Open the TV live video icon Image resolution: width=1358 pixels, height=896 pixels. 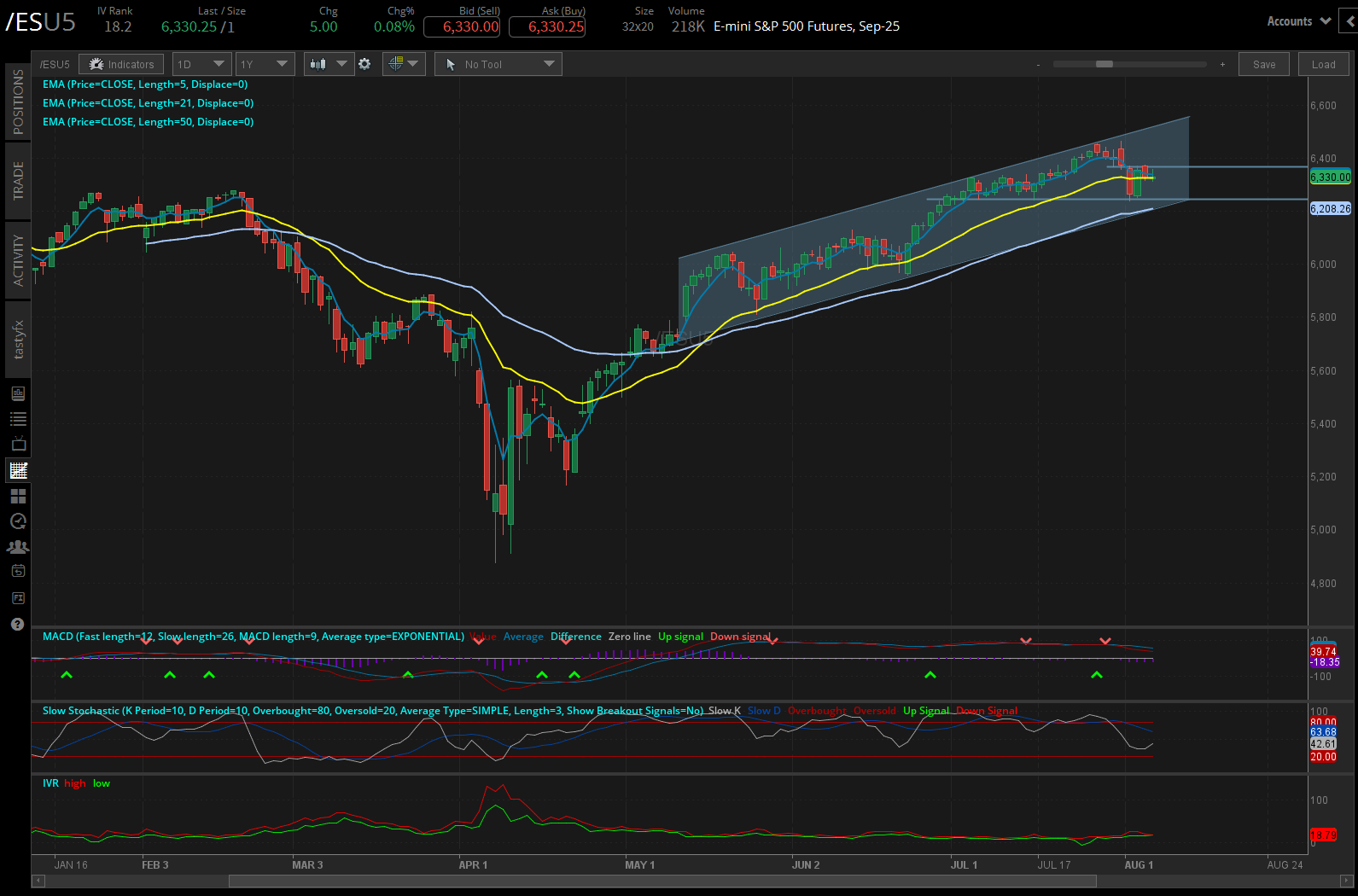18,444
